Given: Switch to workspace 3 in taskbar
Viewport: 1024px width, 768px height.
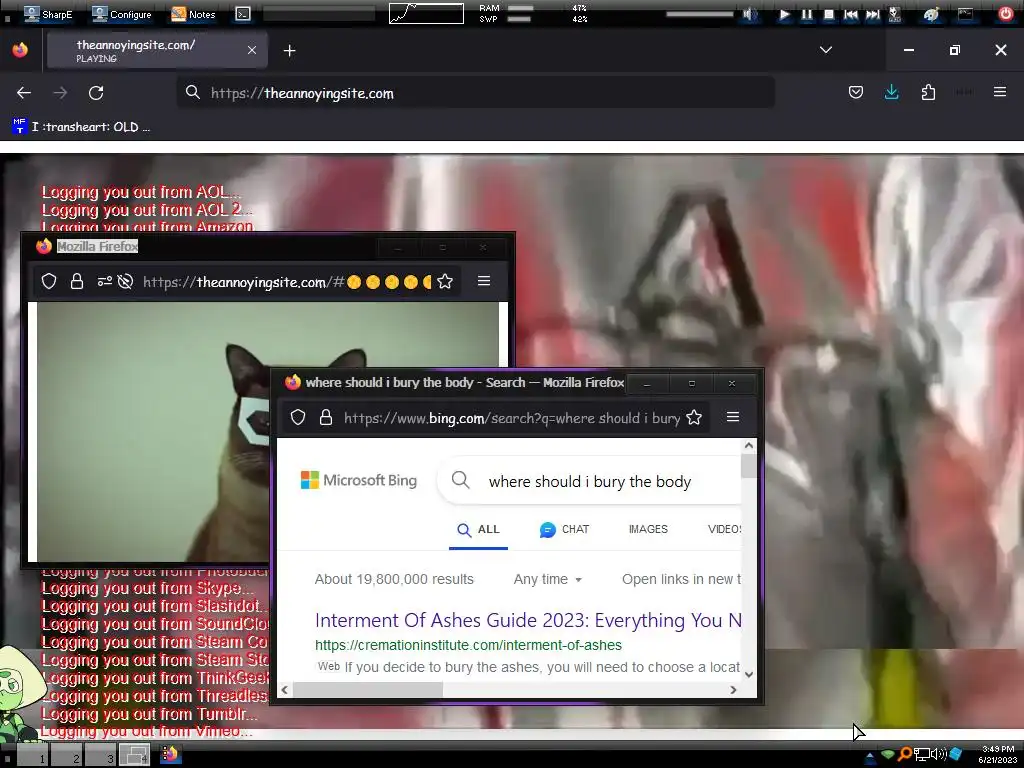Looking at the screenshot, I should pyautogui.click(x=100, y=756).
